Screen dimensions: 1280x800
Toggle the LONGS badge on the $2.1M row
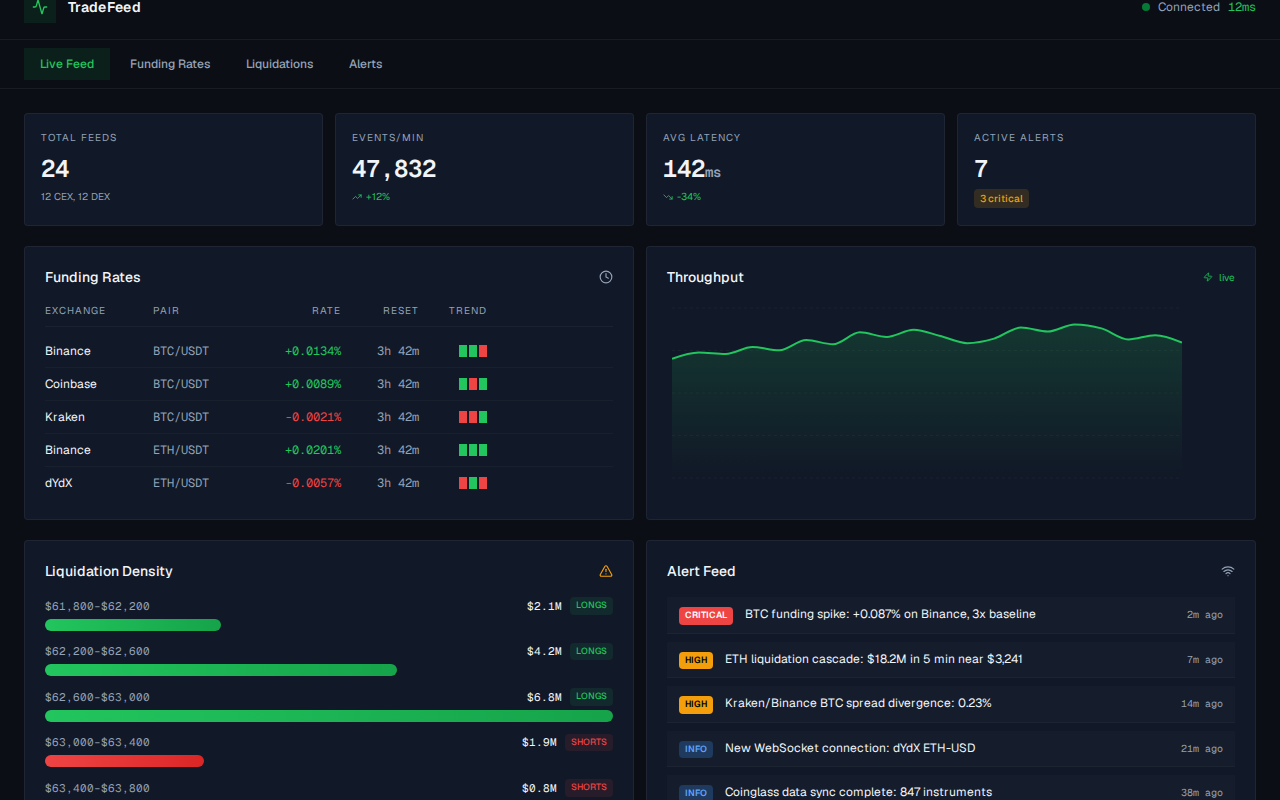[591, 605]
